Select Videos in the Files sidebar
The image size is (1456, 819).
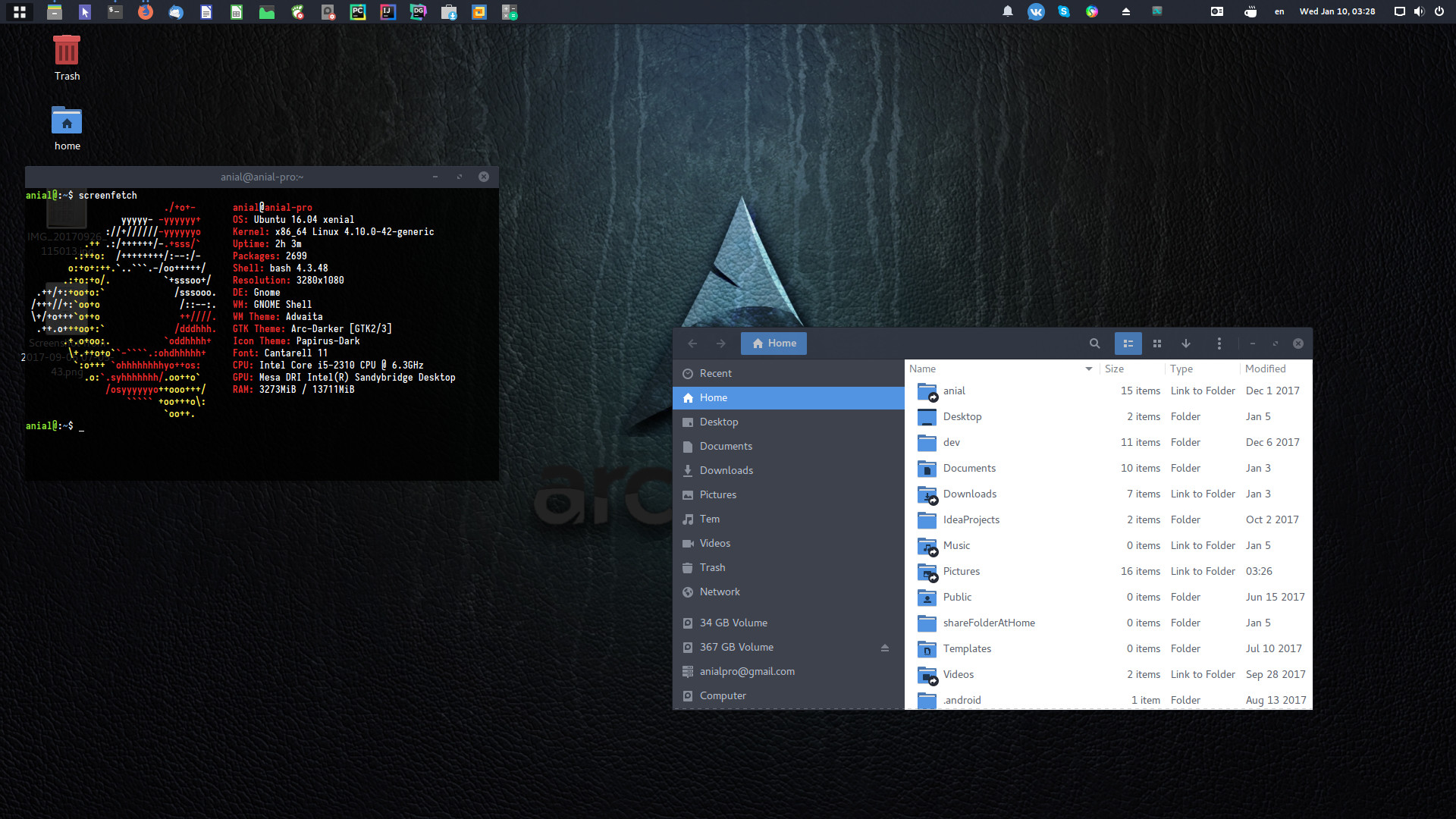click(x=789, y=544)
